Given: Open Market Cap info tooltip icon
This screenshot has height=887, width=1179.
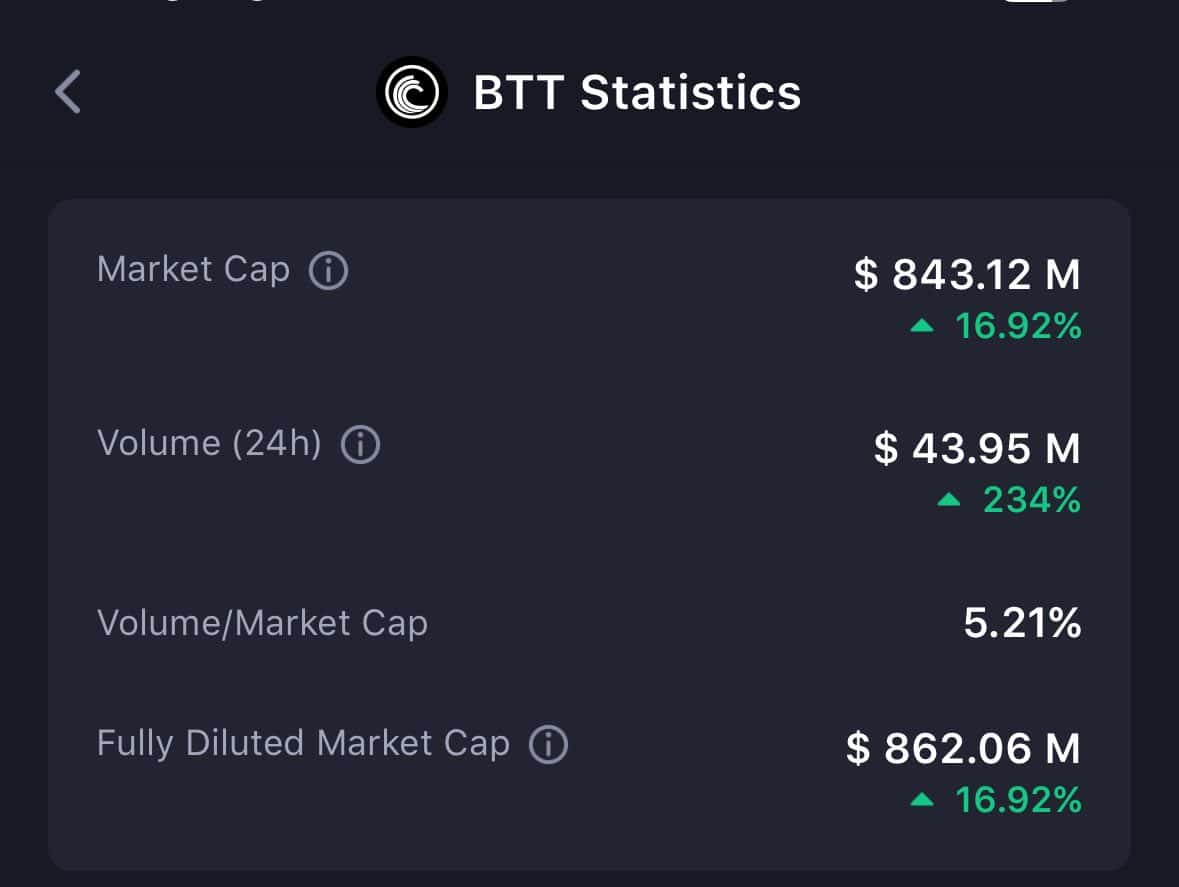Looking at the screenshot, I should tap(328, 271).
